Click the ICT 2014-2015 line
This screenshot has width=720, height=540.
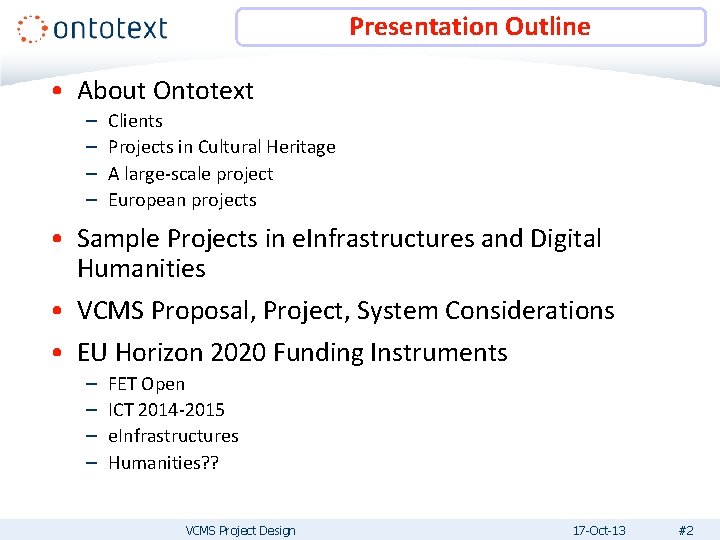(x=166, y=410)
